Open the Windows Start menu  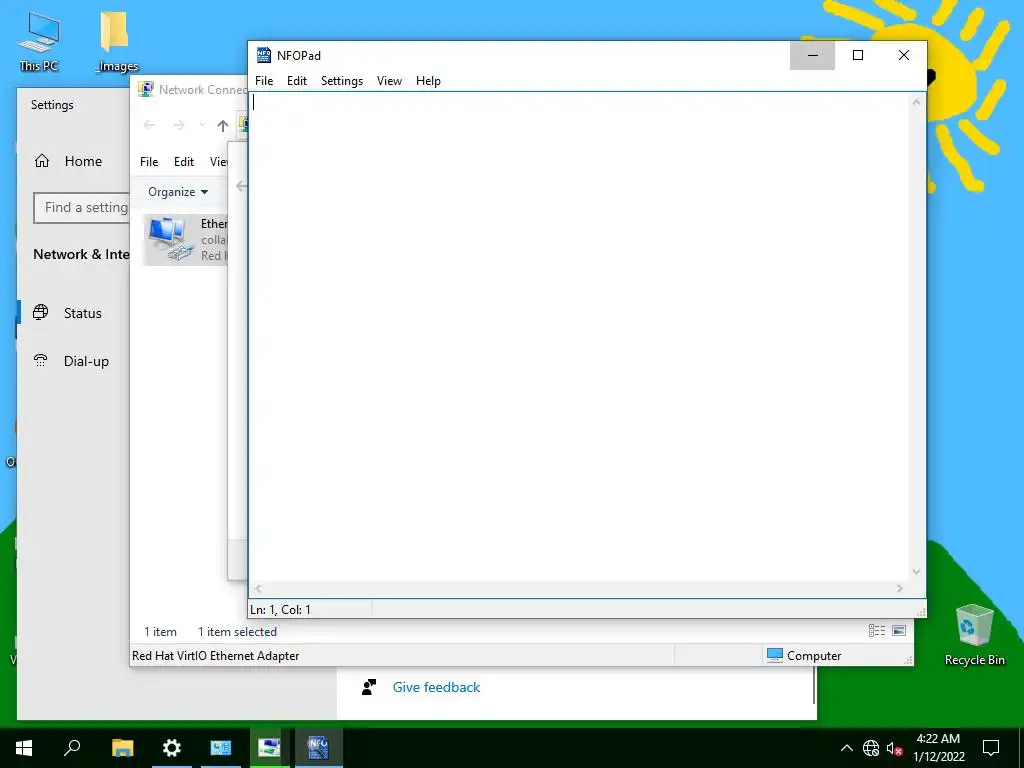click(x=24, y=748)
